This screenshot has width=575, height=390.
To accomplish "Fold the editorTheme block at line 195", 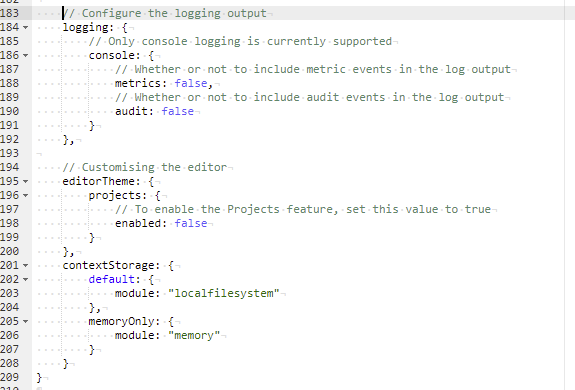I will [25, 181].
